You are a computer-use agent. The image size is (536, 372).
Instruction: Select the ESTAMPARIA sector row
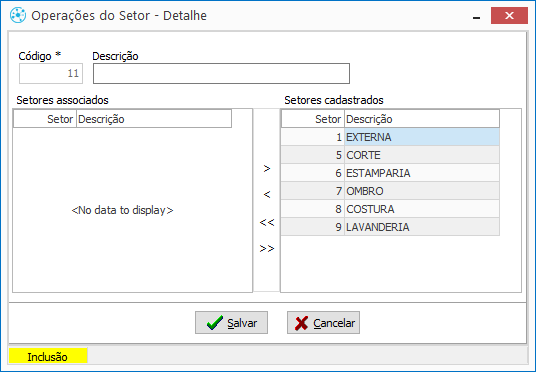click(x=390, y=173)
